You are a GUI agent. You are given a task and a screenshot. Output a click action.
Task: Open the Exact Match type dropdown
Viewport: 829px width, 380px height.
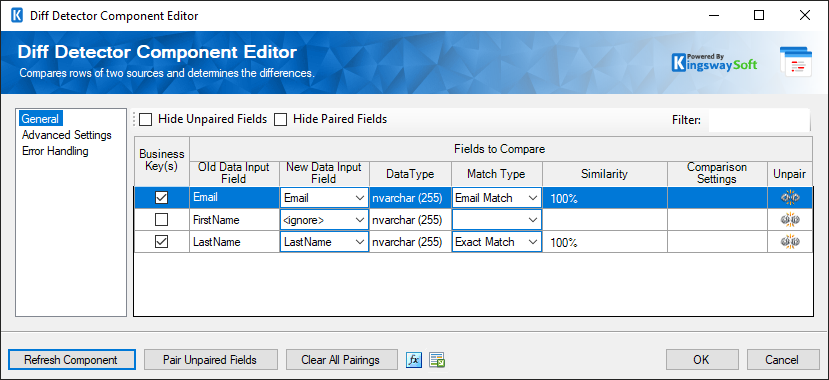click(x=496, y=242)
